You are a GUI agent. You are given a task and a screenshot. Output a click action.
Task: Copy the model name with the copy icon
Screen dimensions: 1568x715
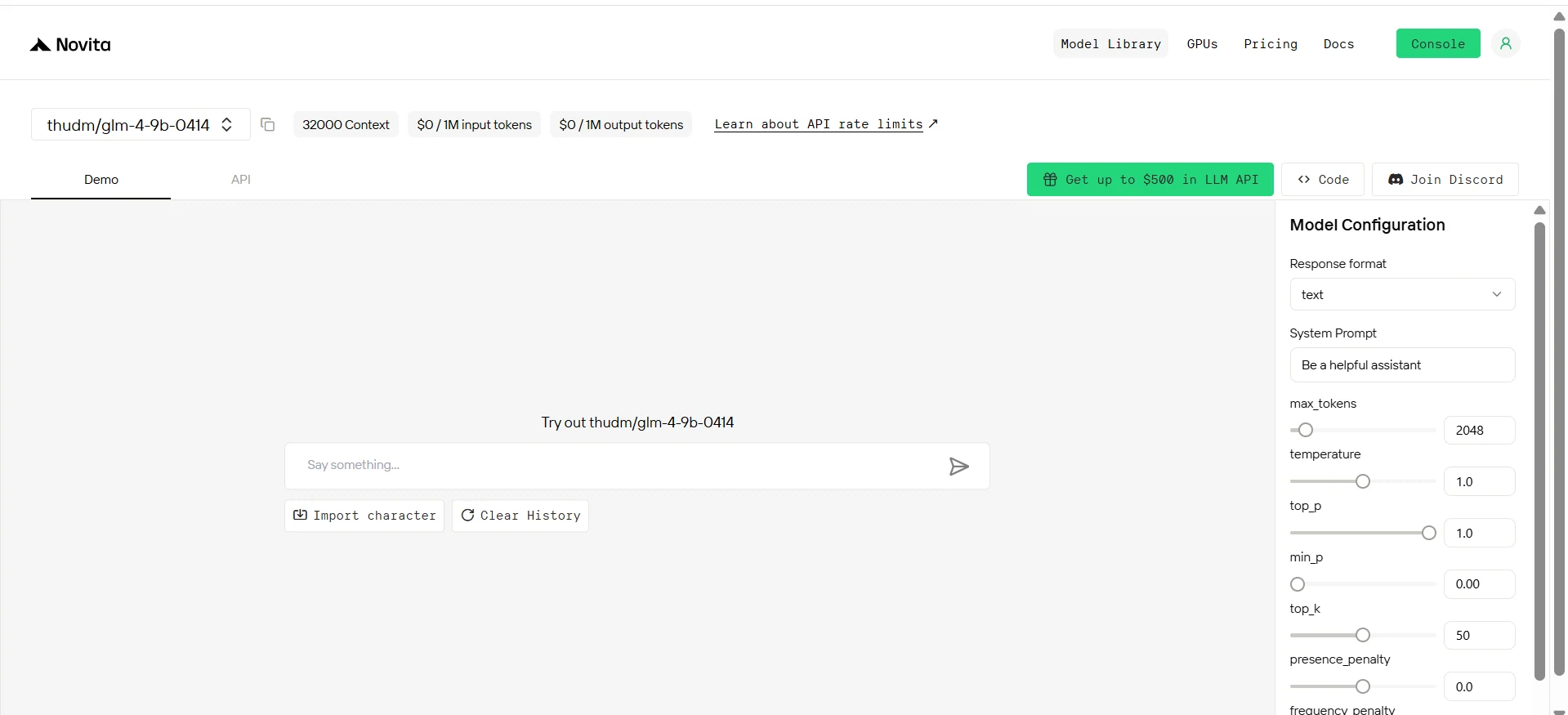pos(267,124)
